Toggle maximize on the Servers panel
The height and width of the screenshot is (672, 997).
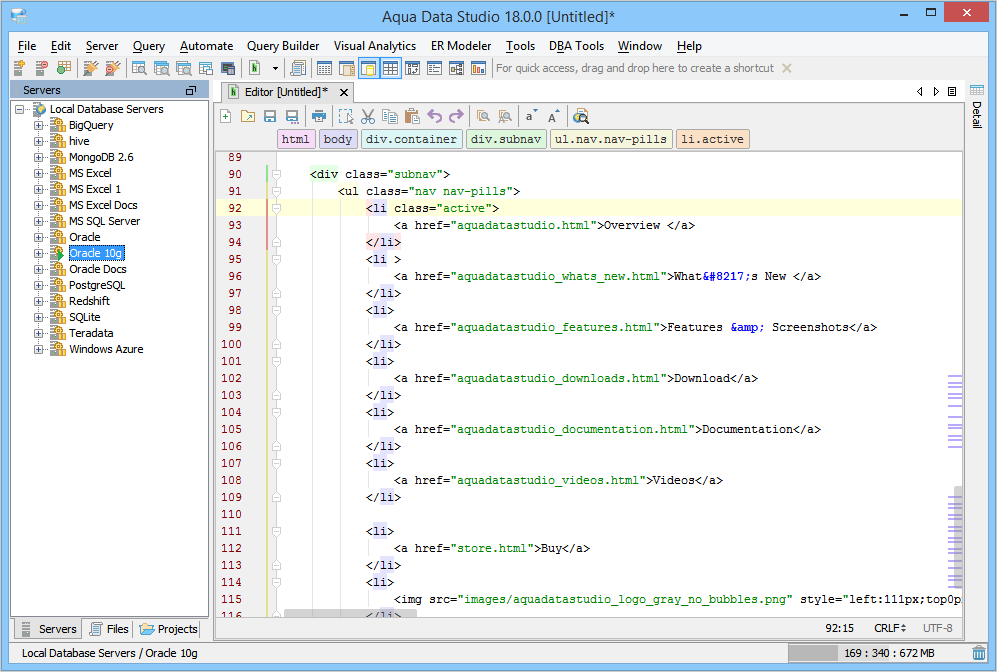[x=190, y=90]
